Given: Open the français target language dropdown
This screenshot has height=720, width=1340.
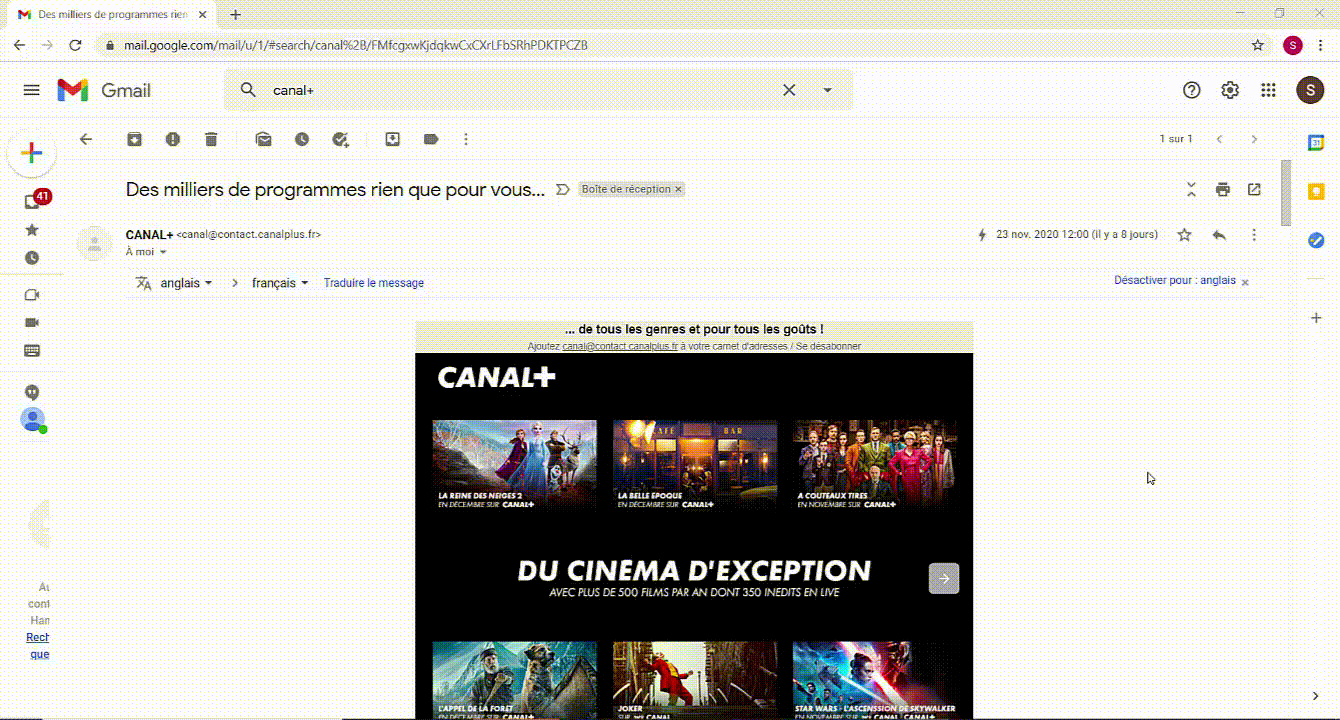Looking at the screenshot, I should click(x=279, y=283).
